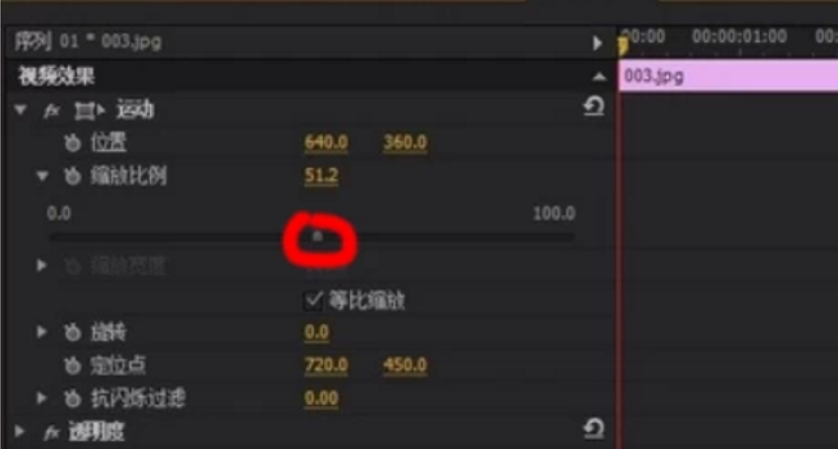Click the 640.0 position X value
Image resolution: width=838 pixels, height=450 pixels.
[x=326, y=142]
